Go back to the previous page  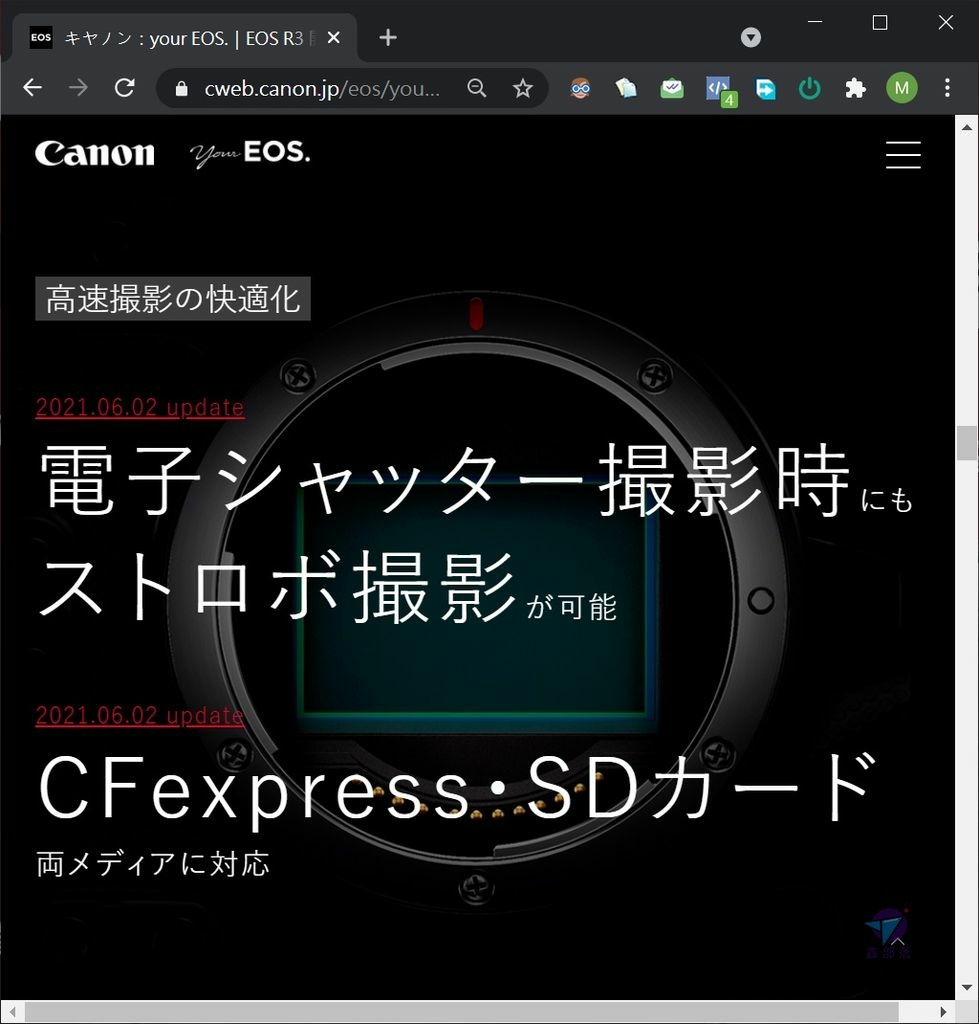(32, 88)
